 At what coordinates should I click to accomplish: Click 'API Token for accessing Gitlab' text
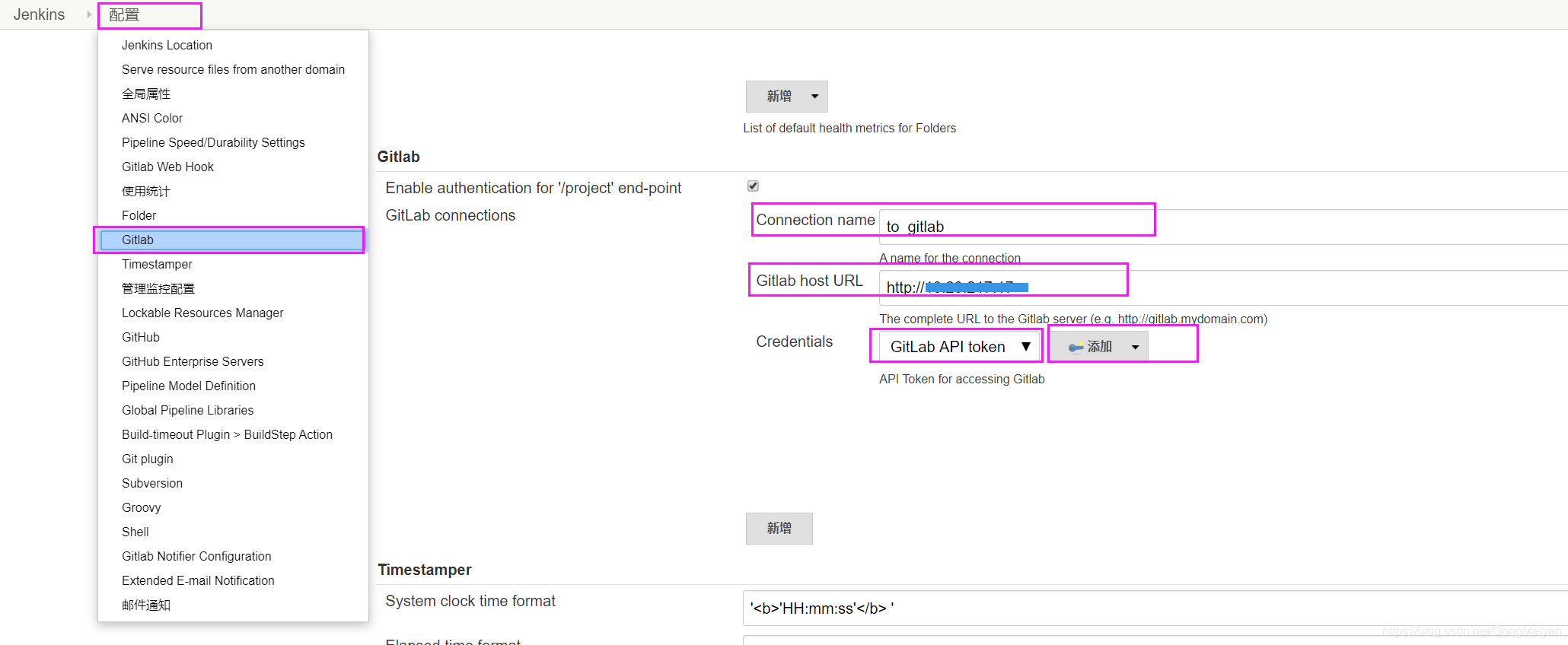click(961, 379)
